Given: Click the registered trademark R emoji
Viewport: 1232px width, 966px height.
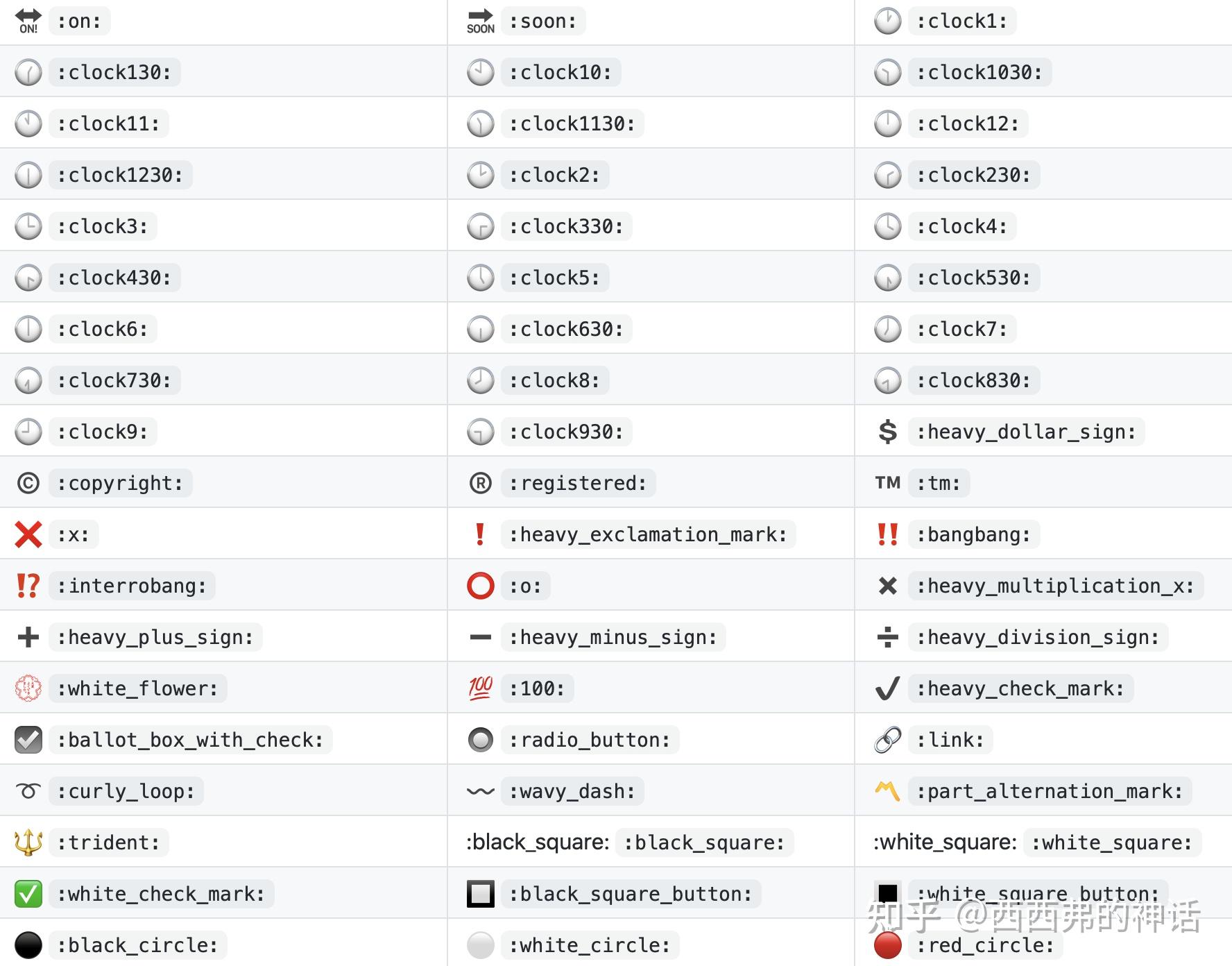Looking at the screenshot, I should (x=480, y=483).
